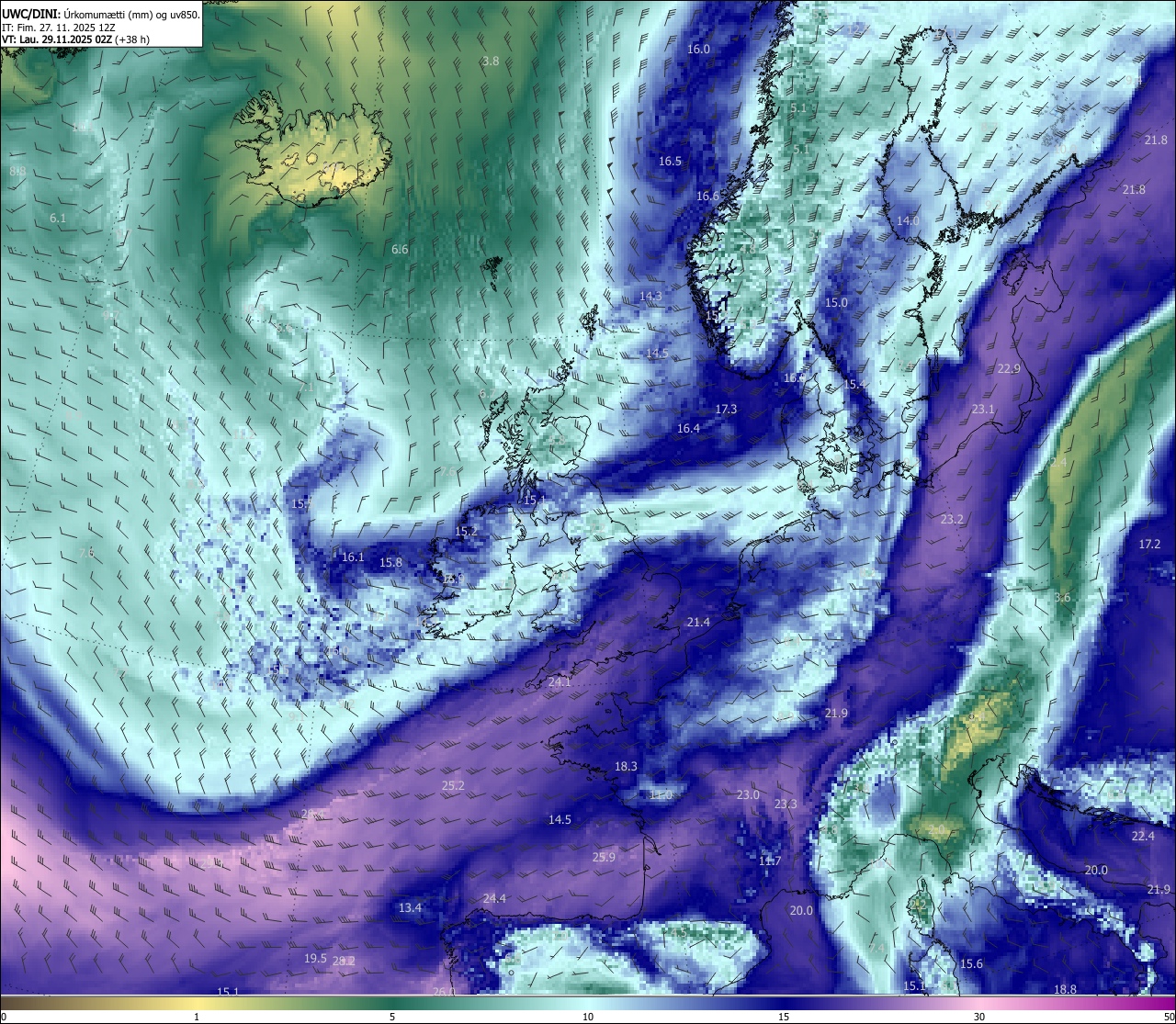Click the 17.2 map value

click(x=1149, y=544)
